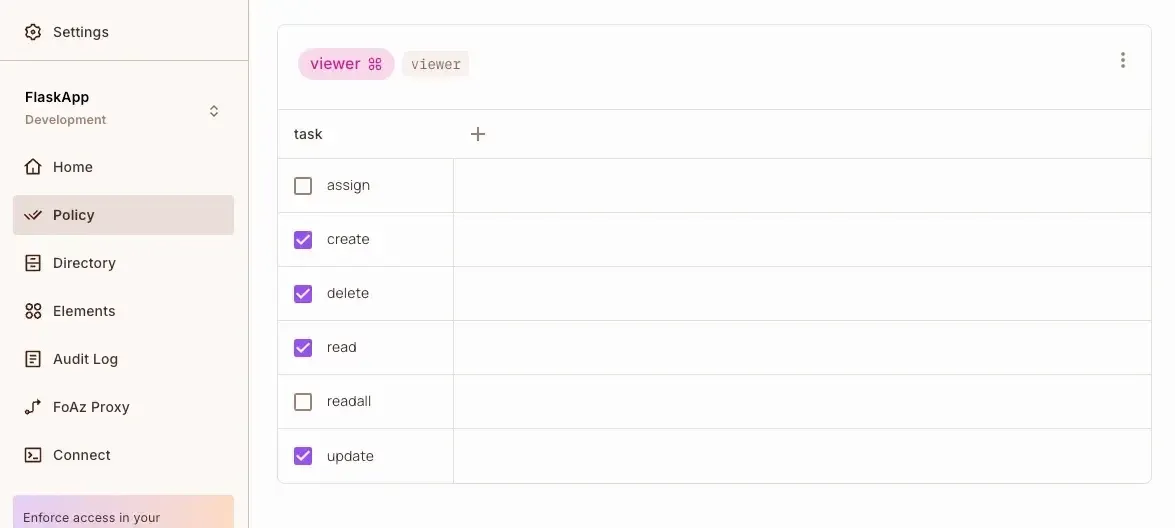The height and width of the screenshot is (528, 1175).
Task: Click the FoAz Proxy icon
Action: coord(33,407)
